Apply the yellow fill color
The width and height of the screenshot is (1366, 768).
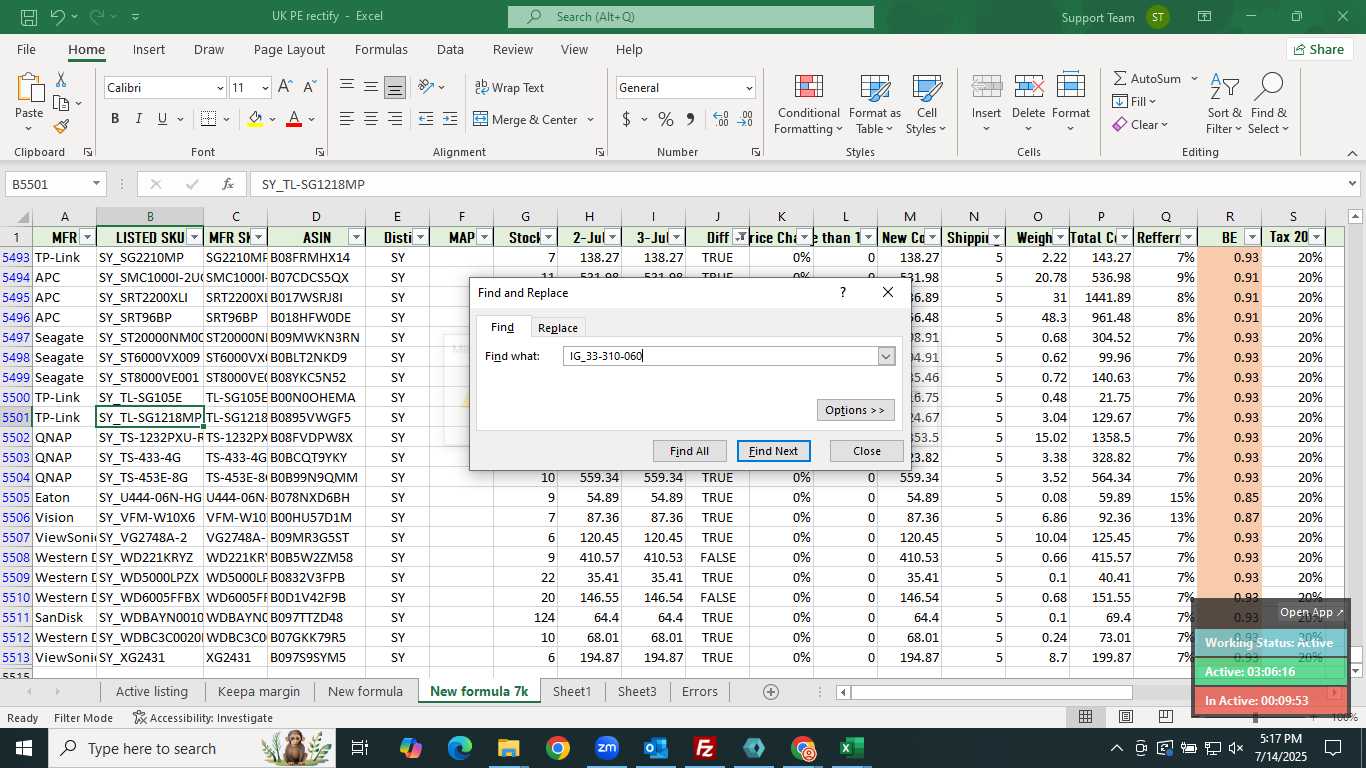[x=255, y=119]
